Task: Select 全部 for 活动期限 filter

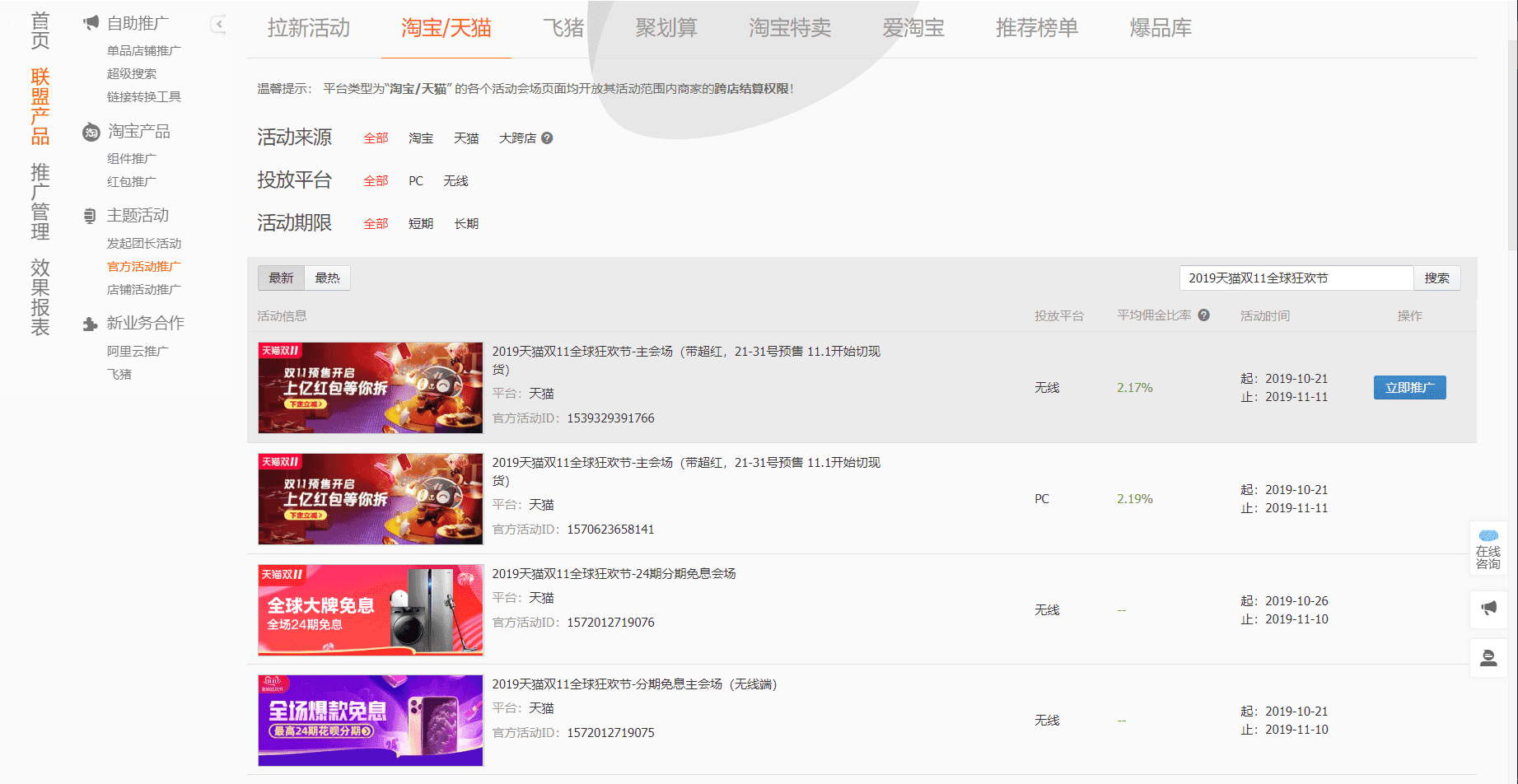Action: point(376,224)
